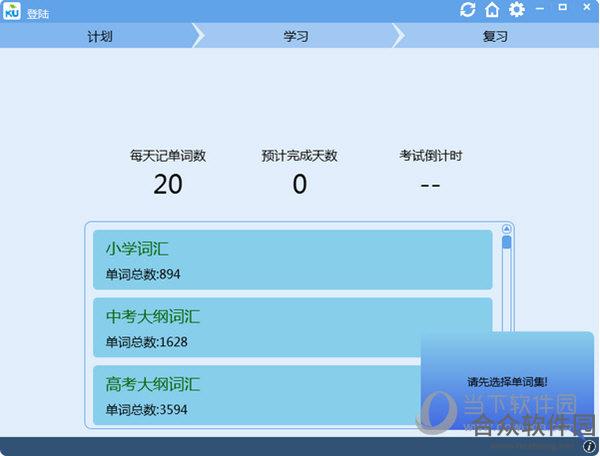
Task: Switch to the 复习 tab
Action: [495, 36]
